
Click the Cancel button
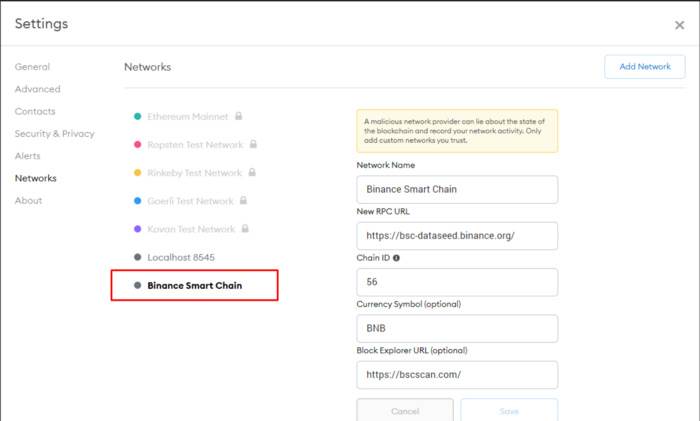click(x=405, y=411)
